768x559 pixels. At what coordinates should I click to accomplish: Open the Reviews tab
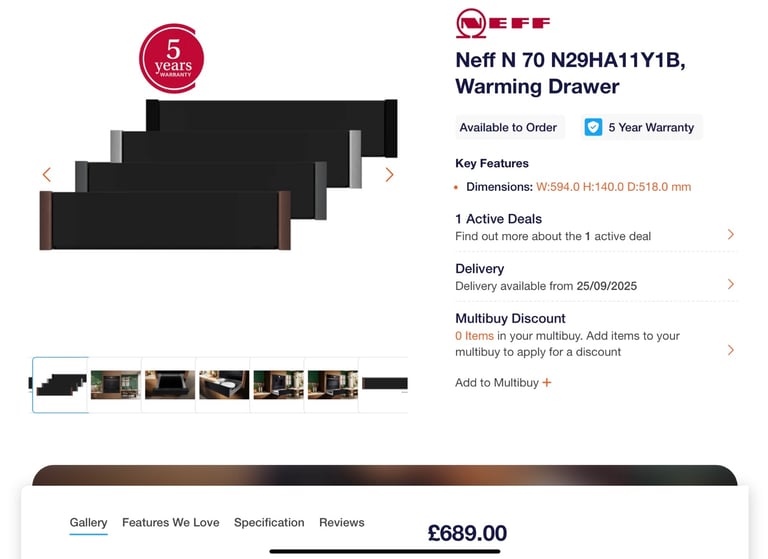(341, 522)
